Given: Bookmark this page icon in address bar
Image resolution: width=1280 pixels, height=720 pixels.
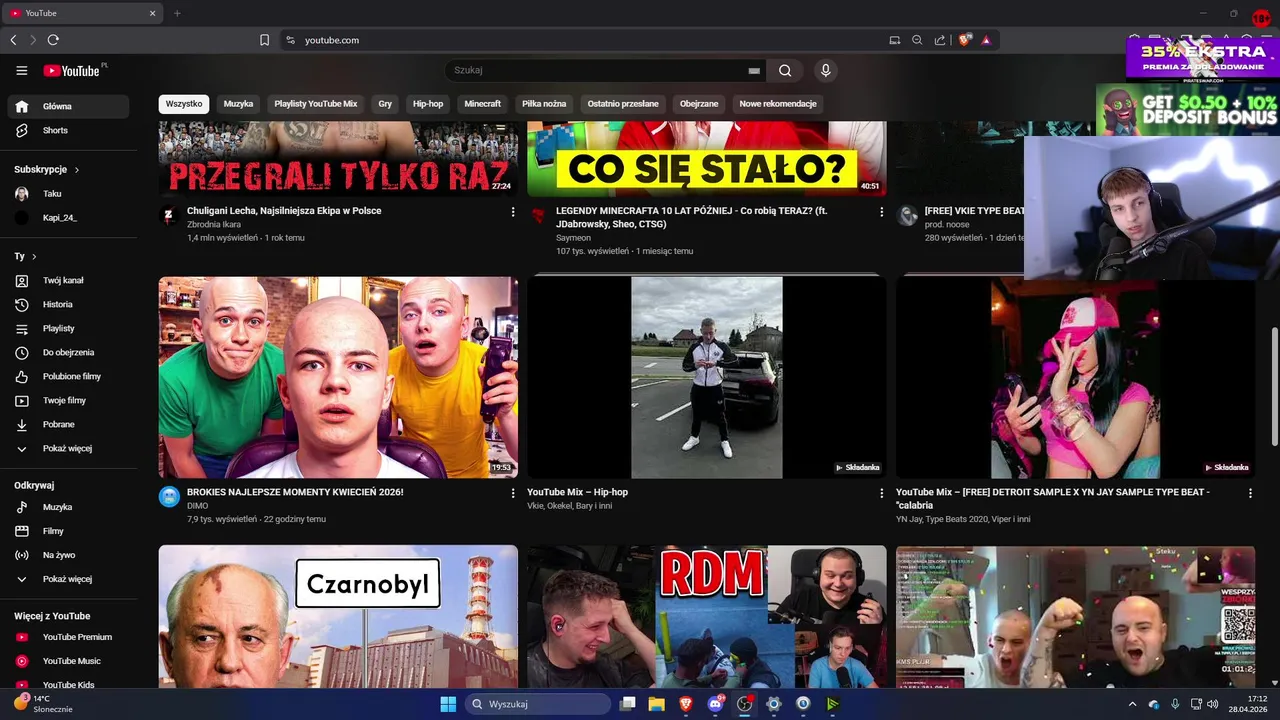Looking at the screenshot, I should click(x=264, y=40).
